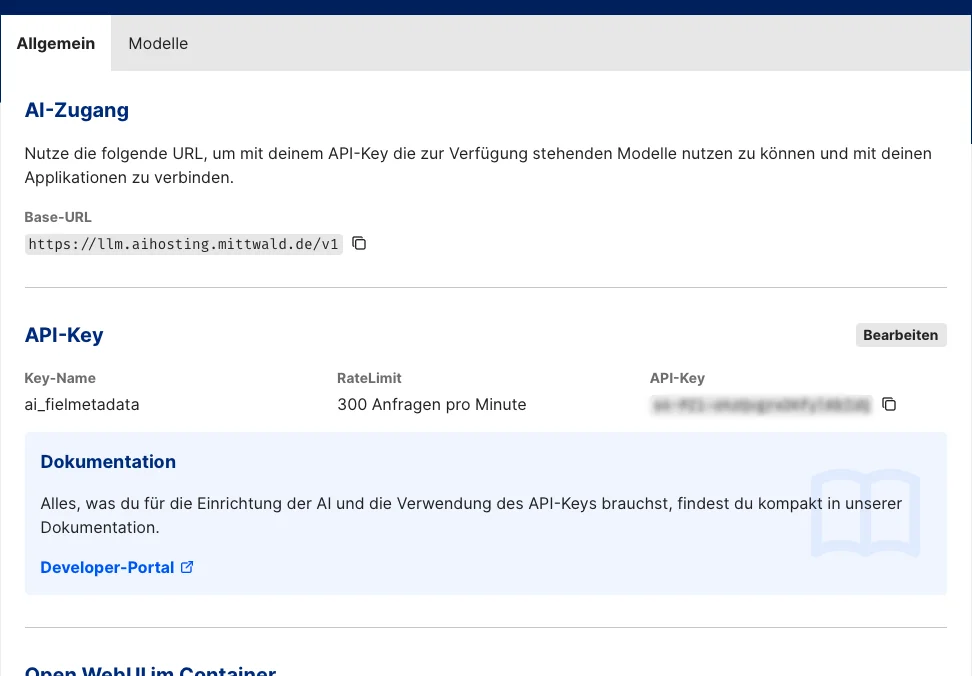Click the RateLimit value of 300 Anfragen

tap(431, 404)
